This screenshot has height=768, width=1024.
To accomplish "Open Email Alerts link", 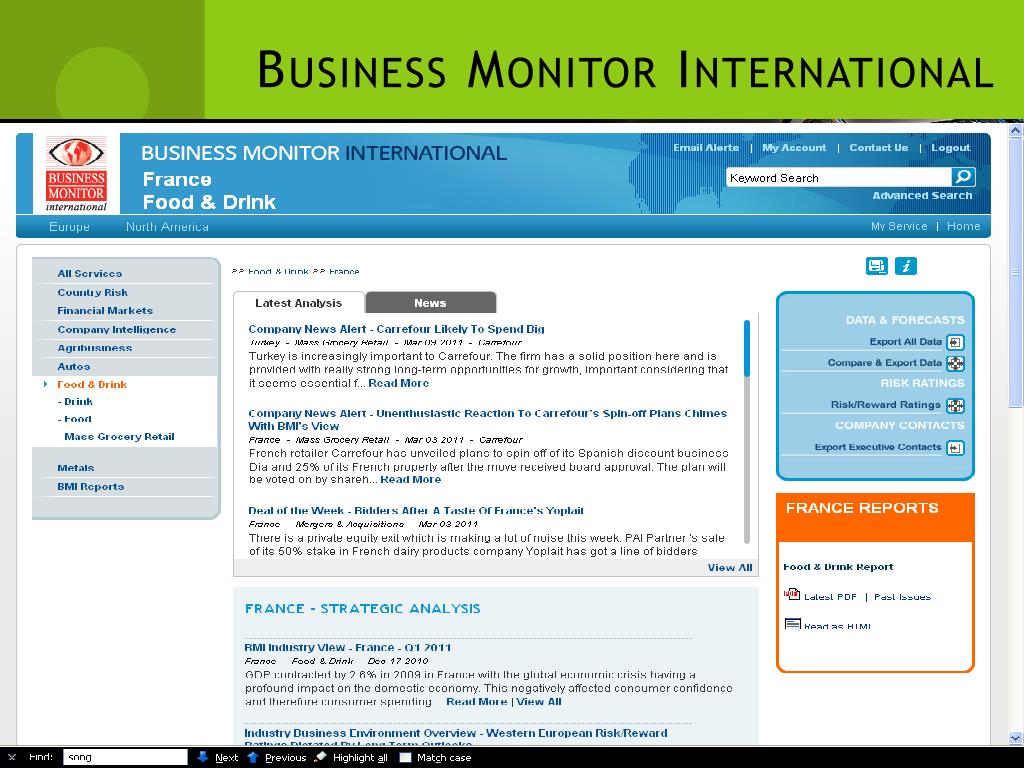I will (x=706, y=148).
